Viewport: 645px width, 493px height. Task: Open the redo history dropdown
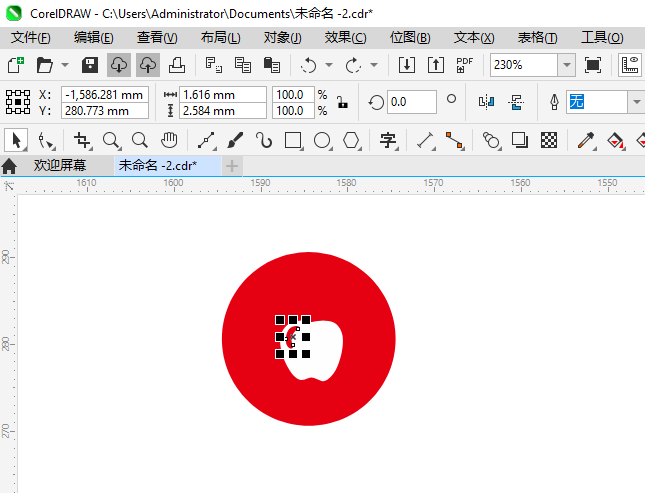click(374, 65)
